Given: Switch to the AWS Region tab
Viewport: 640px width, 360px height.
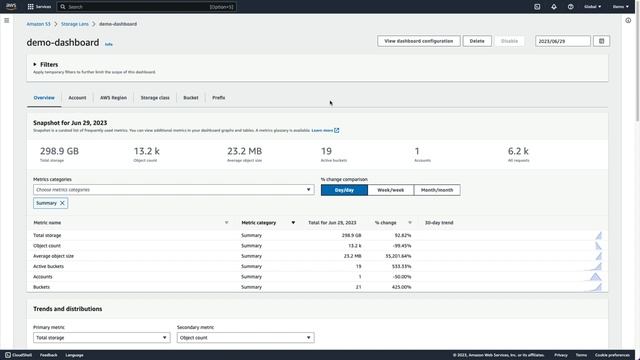Looking at the screenshot, I should 113,98.
